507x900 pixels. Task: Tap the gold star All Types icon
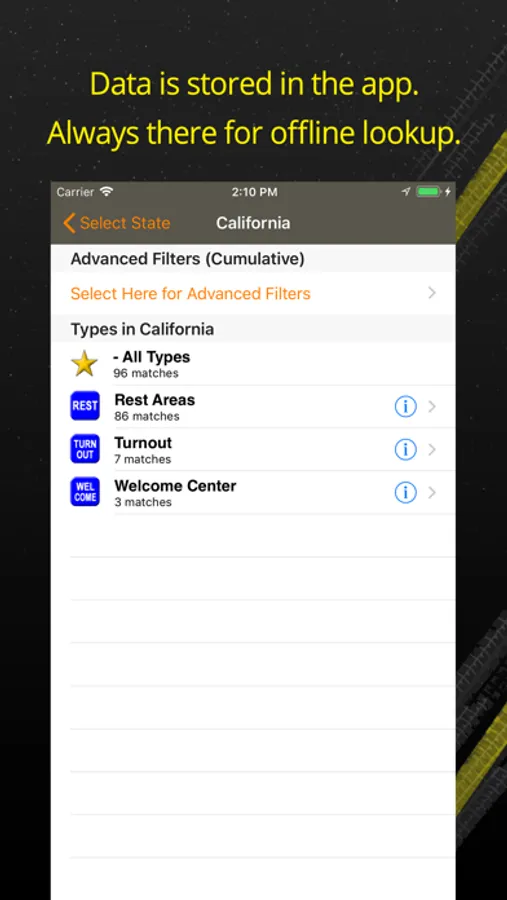click(x=84, y=364)
